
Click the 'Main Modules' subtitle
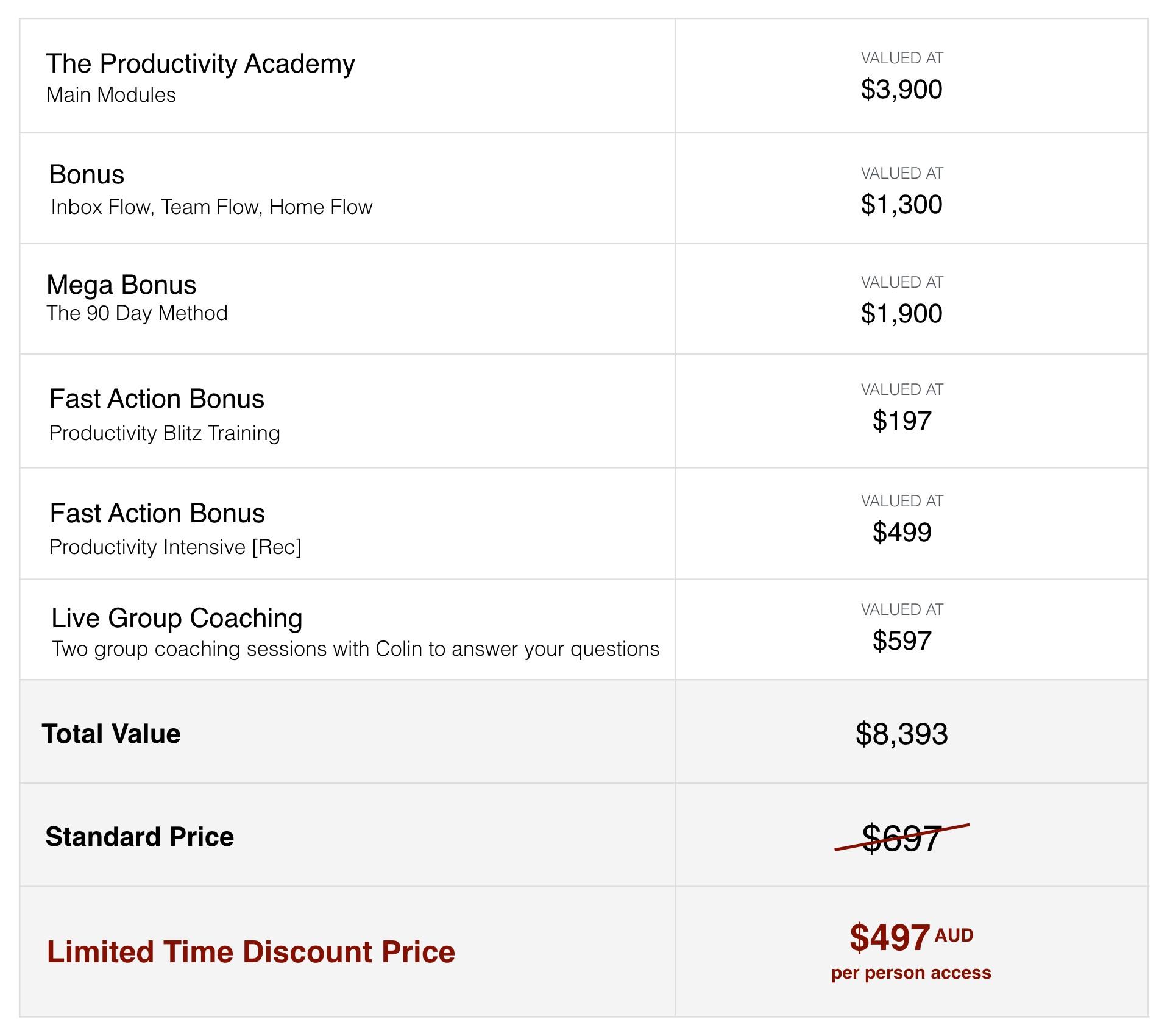point(111,95)
